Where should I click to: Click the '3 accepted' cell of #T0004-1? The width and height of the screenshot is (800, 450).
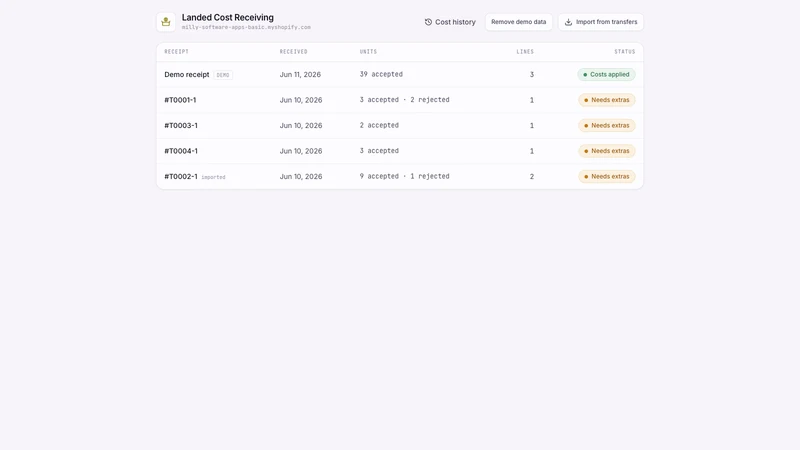click(x=379, y=151)
